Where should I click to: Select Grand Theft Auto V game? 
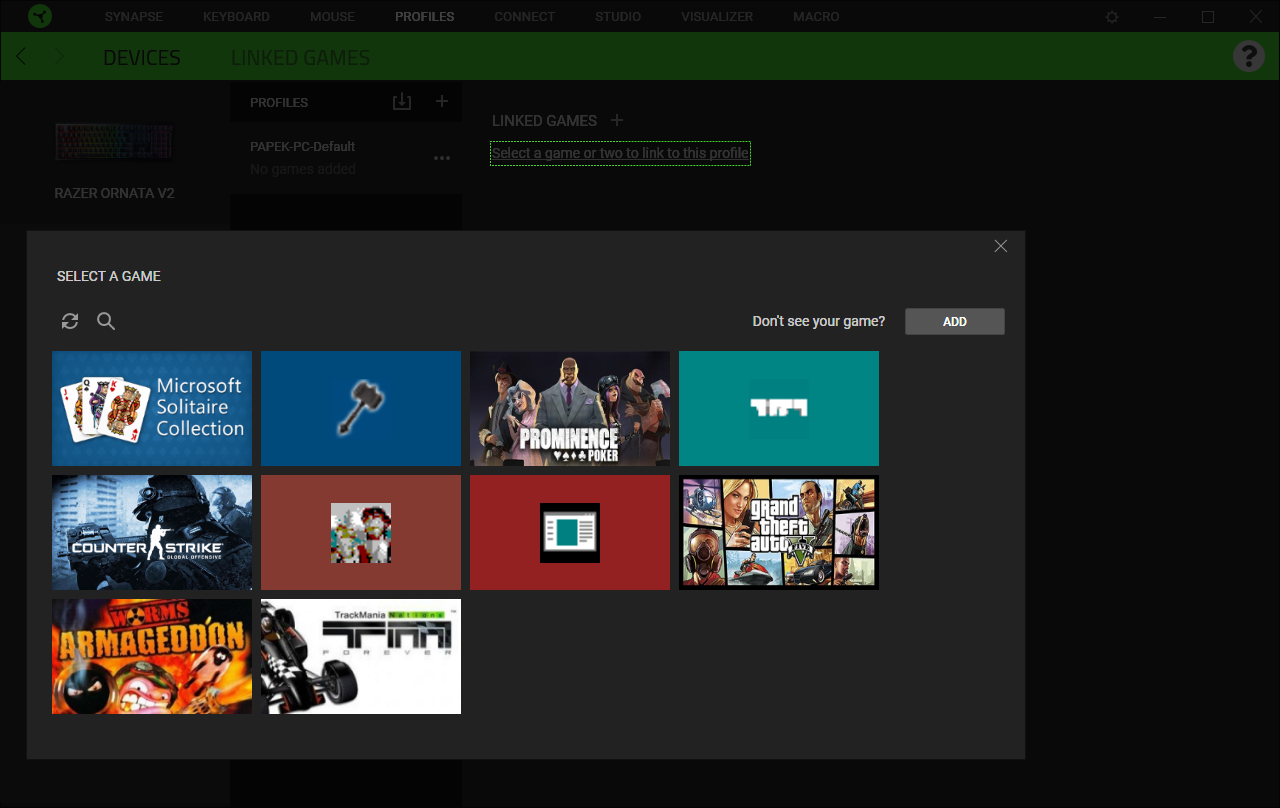pos(779,532)
